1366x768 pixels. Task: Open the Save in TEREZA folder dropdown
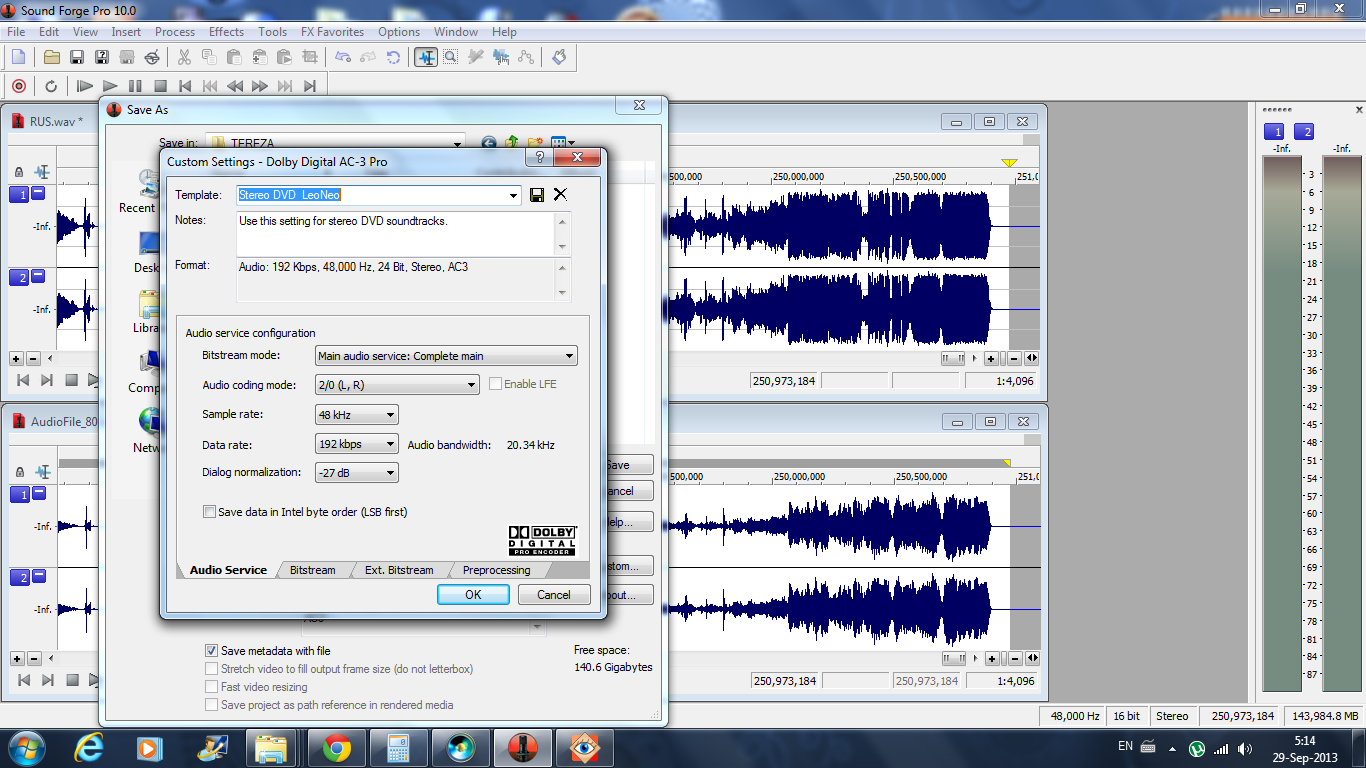457,144
